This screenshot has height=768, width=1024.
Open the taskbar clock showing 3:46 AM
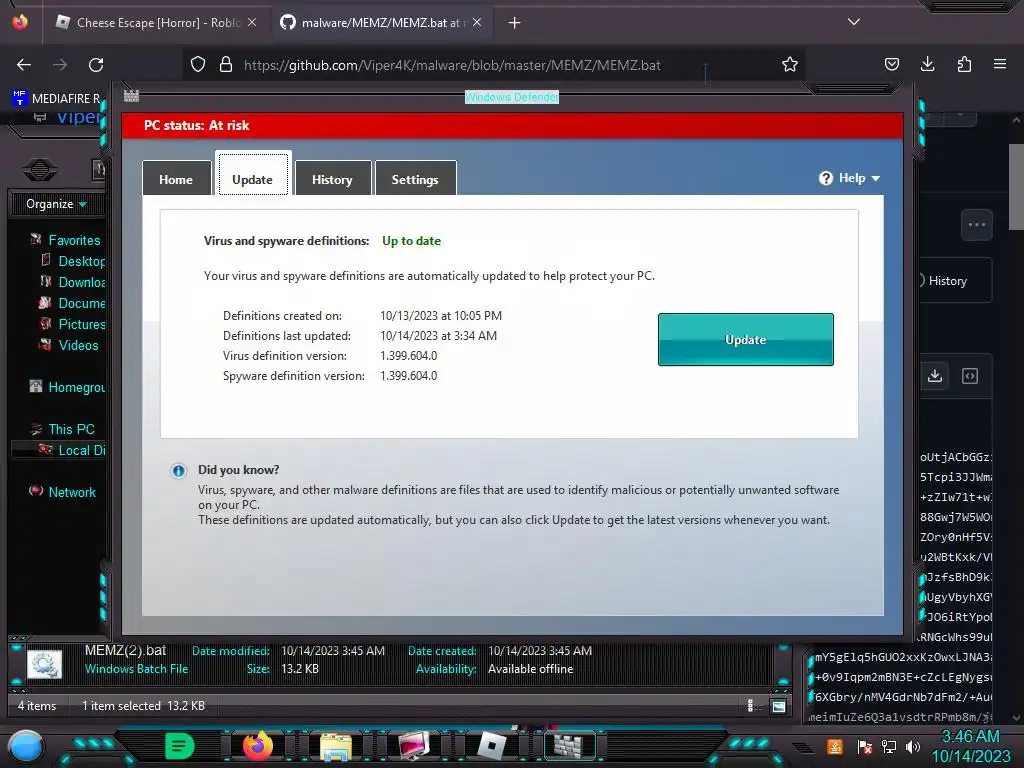[x=971, y=746]
